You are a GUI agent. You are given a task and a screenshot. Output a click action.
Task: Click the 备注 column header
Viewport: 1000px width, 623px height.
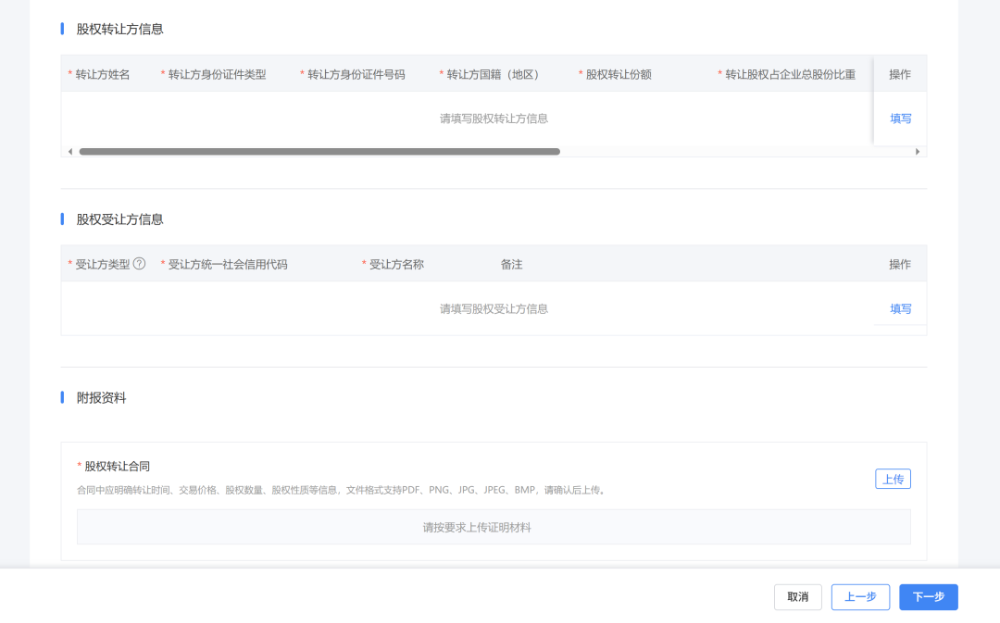coord(511,265)
